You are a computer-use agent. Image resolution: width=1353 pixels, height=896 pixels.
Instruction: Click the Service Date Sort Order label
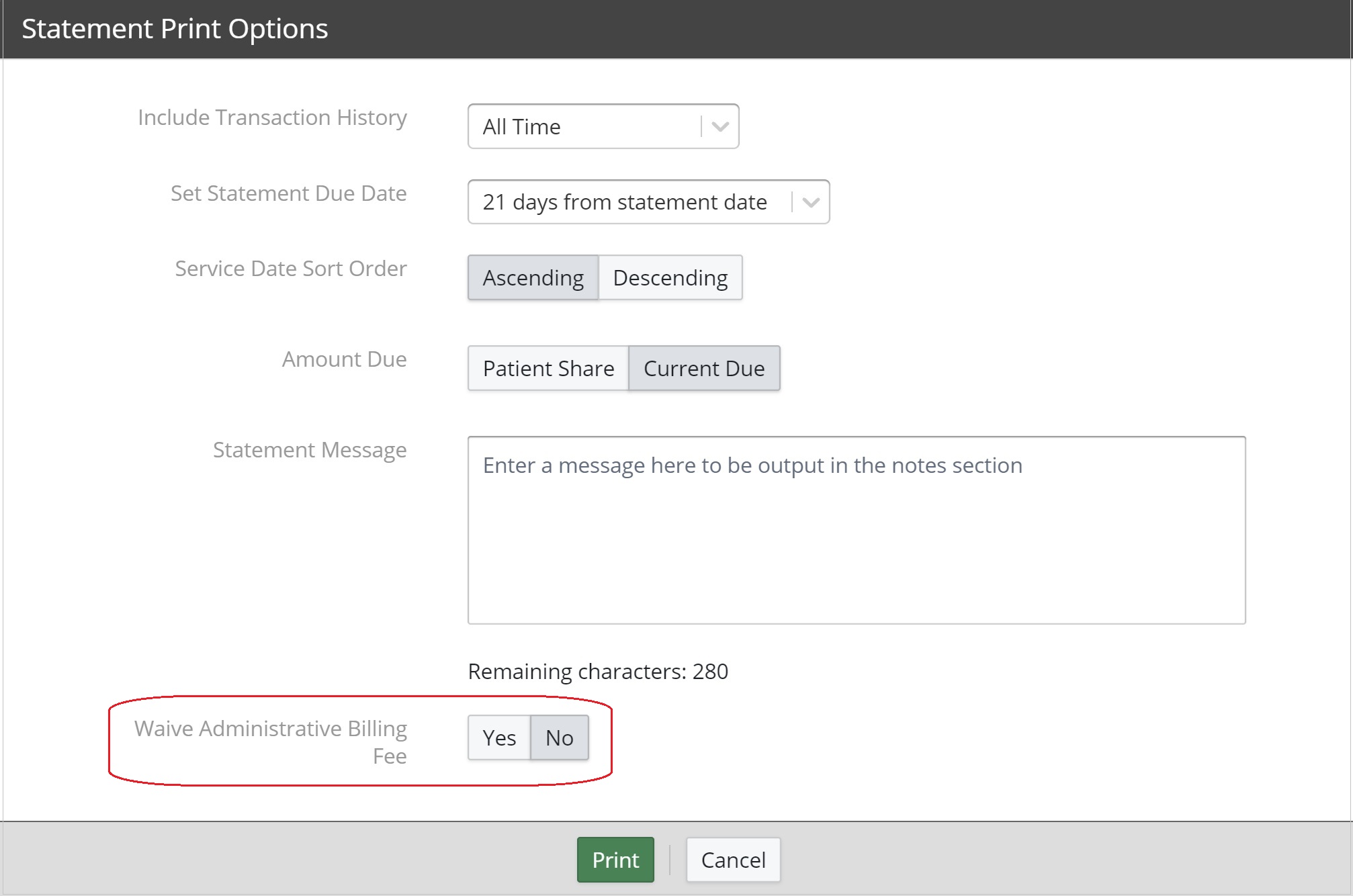pyautogui.click(x=290, y=269)
